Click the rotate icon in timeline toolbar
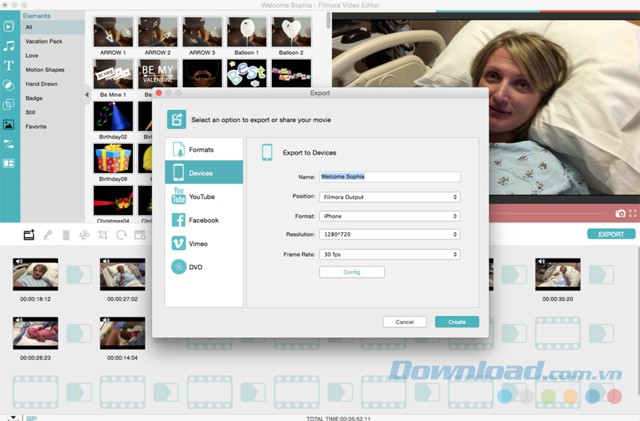Viewport: 640px width, 421px height. point(121,234)
